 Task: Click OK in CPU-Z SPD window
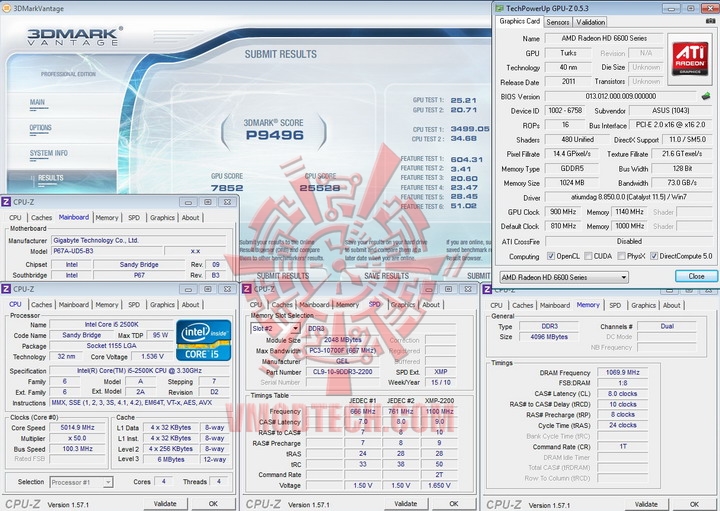tap(454, 504)
